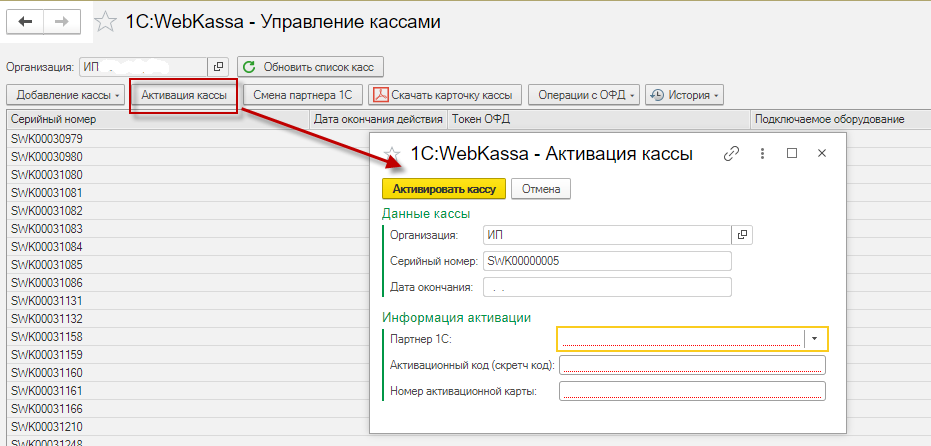
Task: Click Смена партнера 1С button
Action: click(303, 95)
